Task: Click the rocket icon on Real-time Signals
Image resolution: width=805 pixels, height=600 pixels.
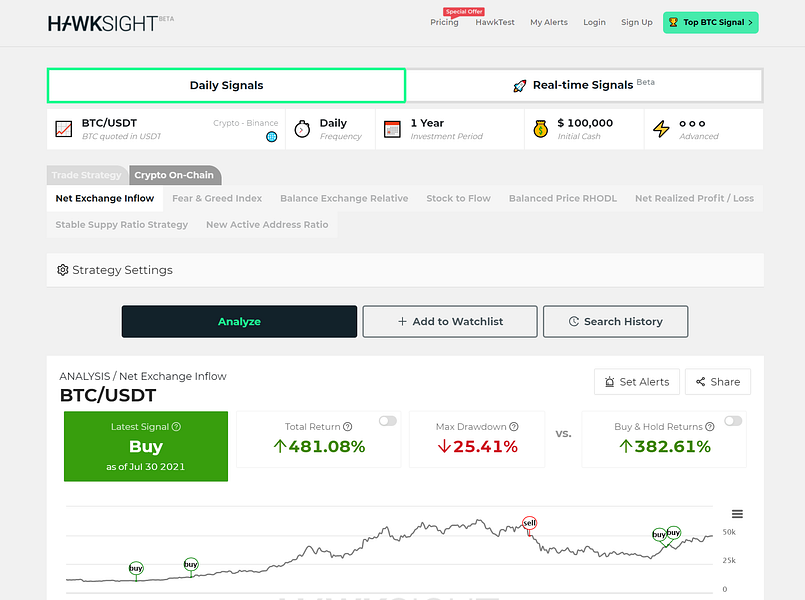Action: click(520, 85)
